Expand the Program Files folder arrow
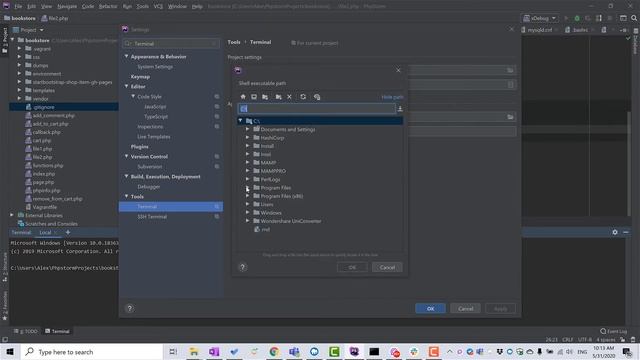The image size is (640, 360). pos(247,188)
